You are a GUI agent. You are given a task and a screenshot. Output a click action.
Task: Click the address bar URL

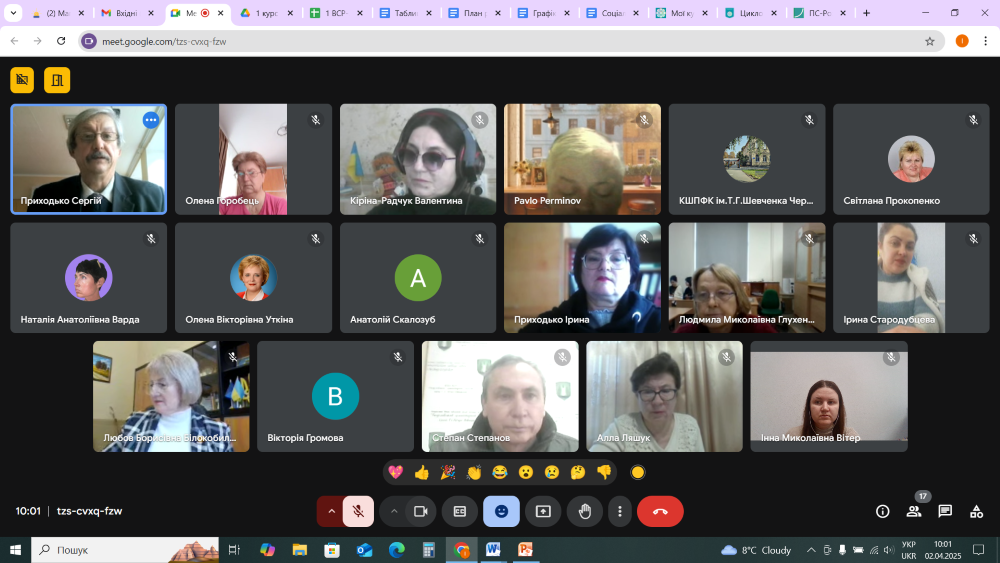(x=164, y=41)
